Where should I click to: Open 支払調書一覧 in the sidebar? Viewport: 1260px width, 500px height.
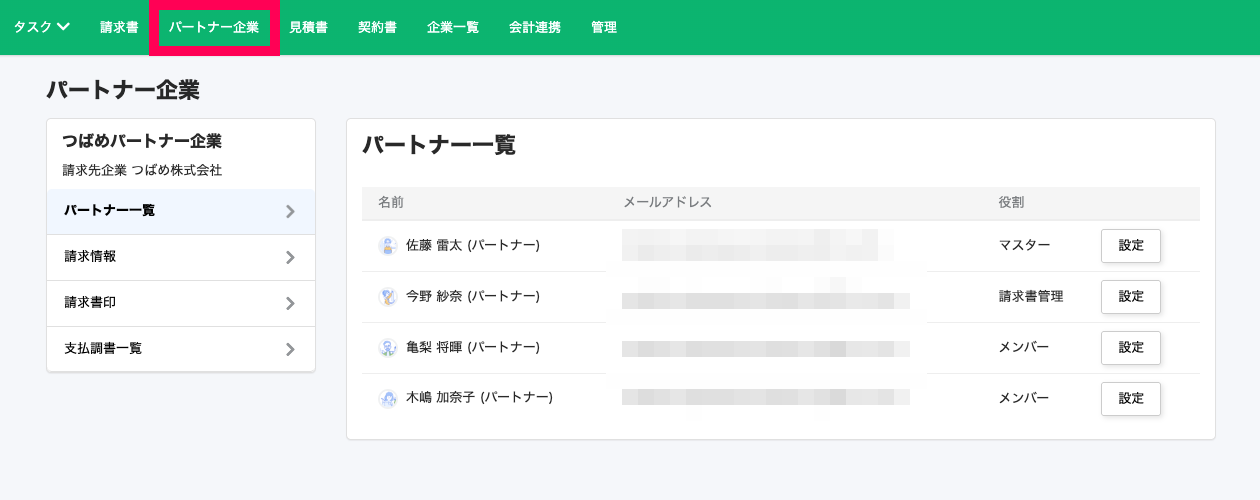(181, 349)
